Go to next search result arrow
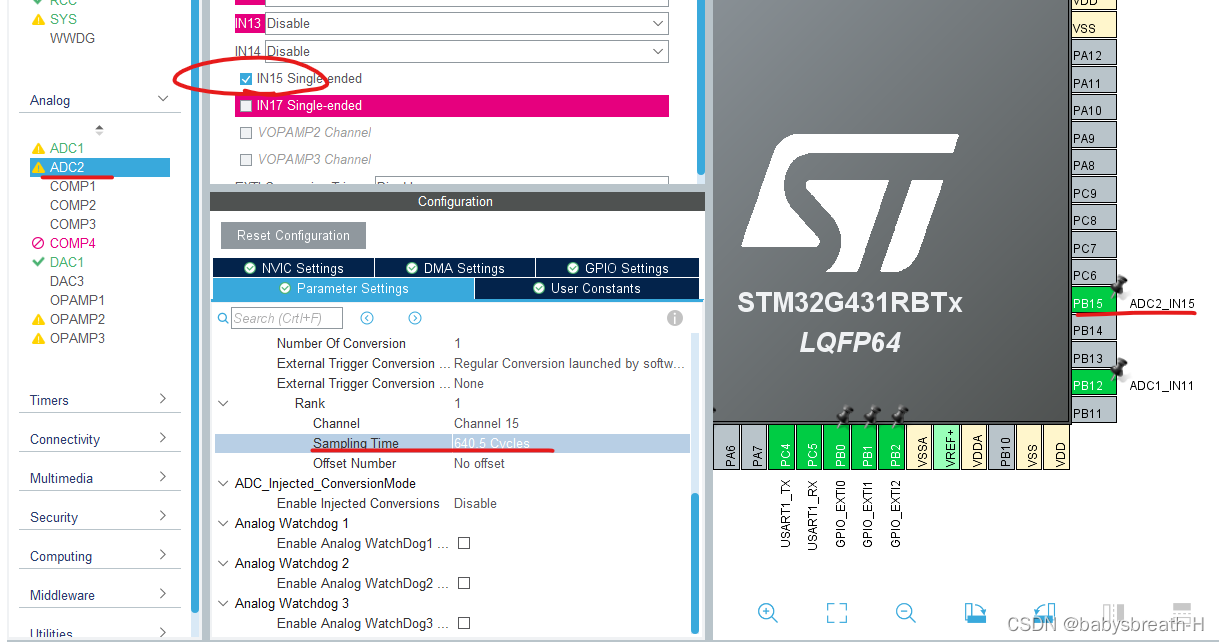 coord(415,318)
